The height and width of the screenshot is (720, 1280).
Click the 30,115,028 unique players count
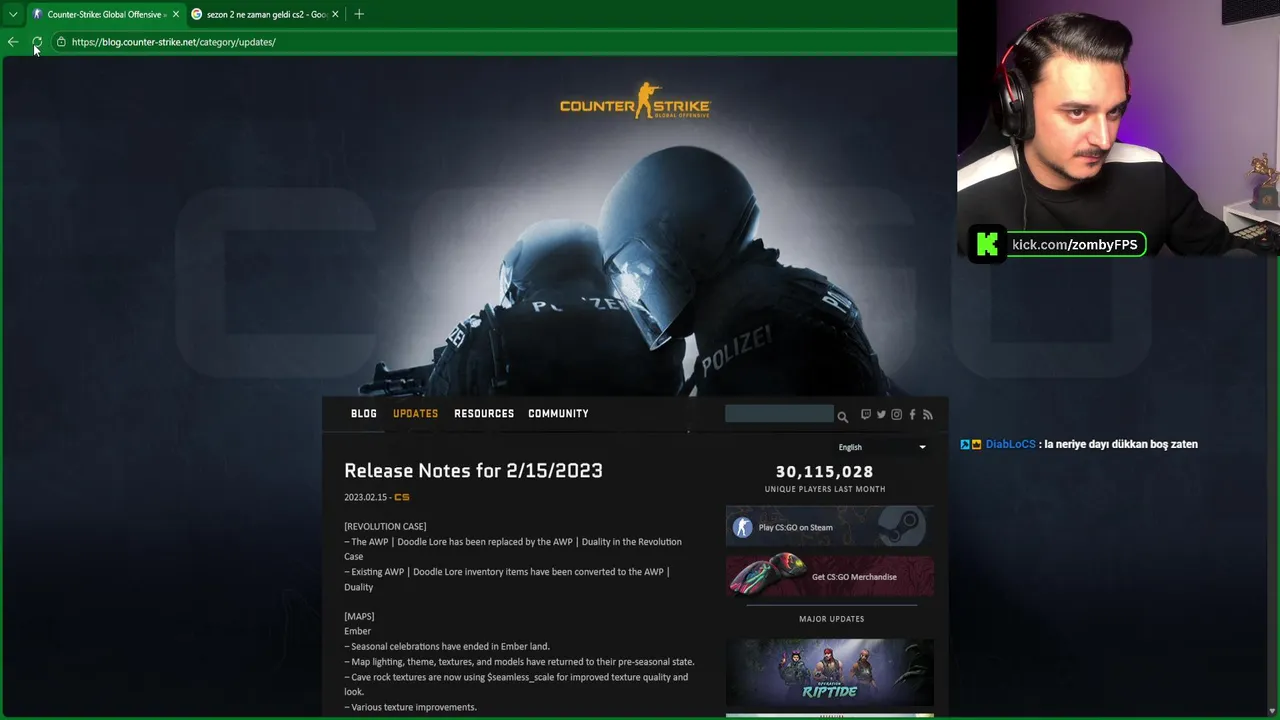[825, 472]
